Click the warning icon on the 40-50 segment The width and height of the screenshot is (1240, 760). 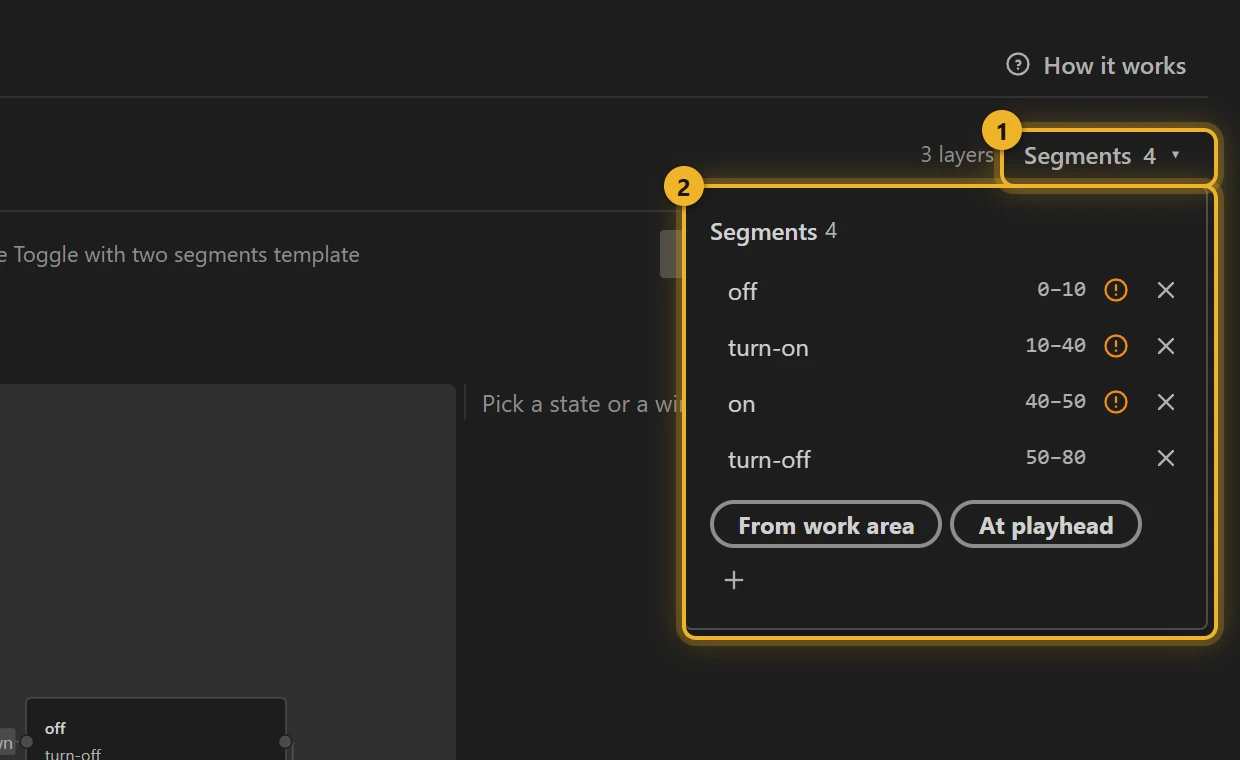[1116, 402]
